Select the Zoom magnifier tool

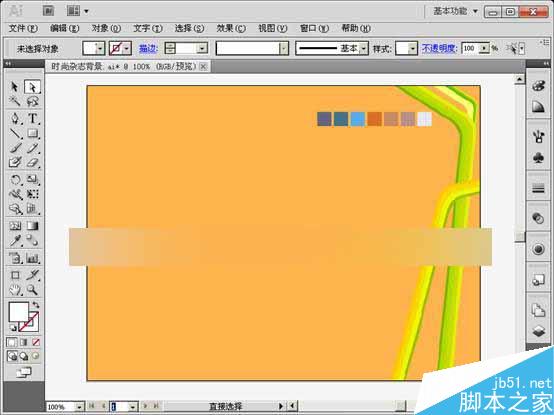(32, 290)
